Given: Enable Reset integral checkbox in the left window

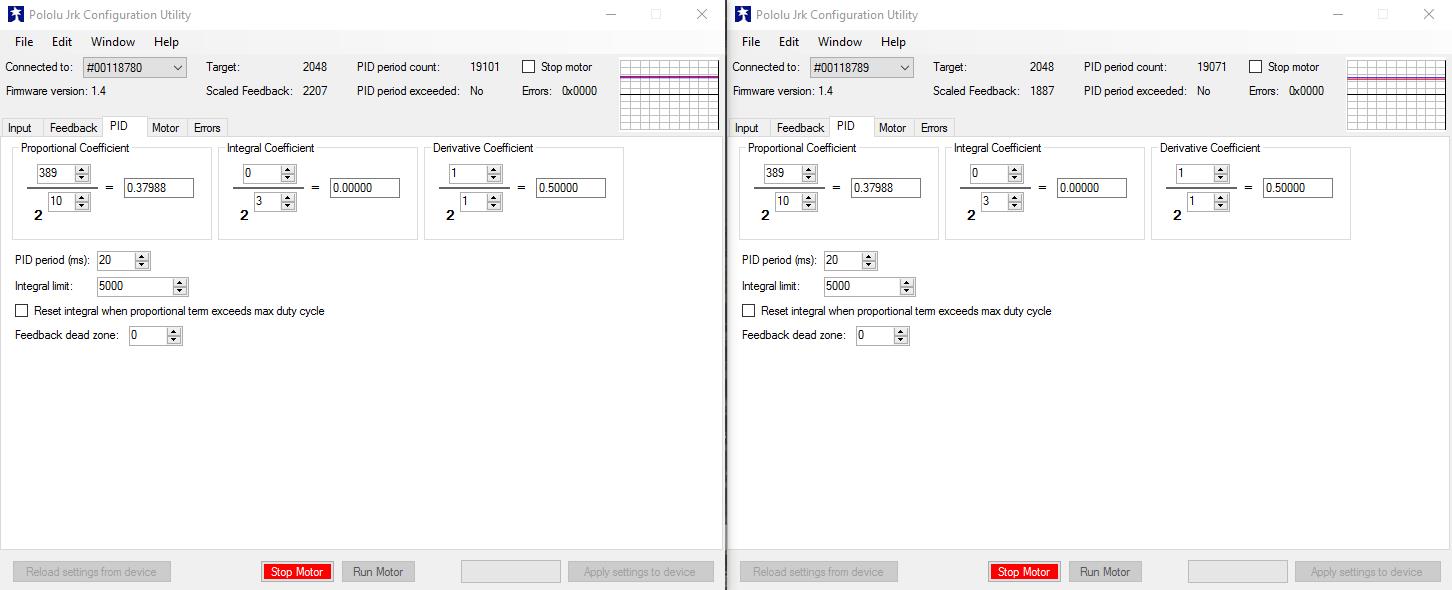Looking at the screenshot, I should 22,311.
